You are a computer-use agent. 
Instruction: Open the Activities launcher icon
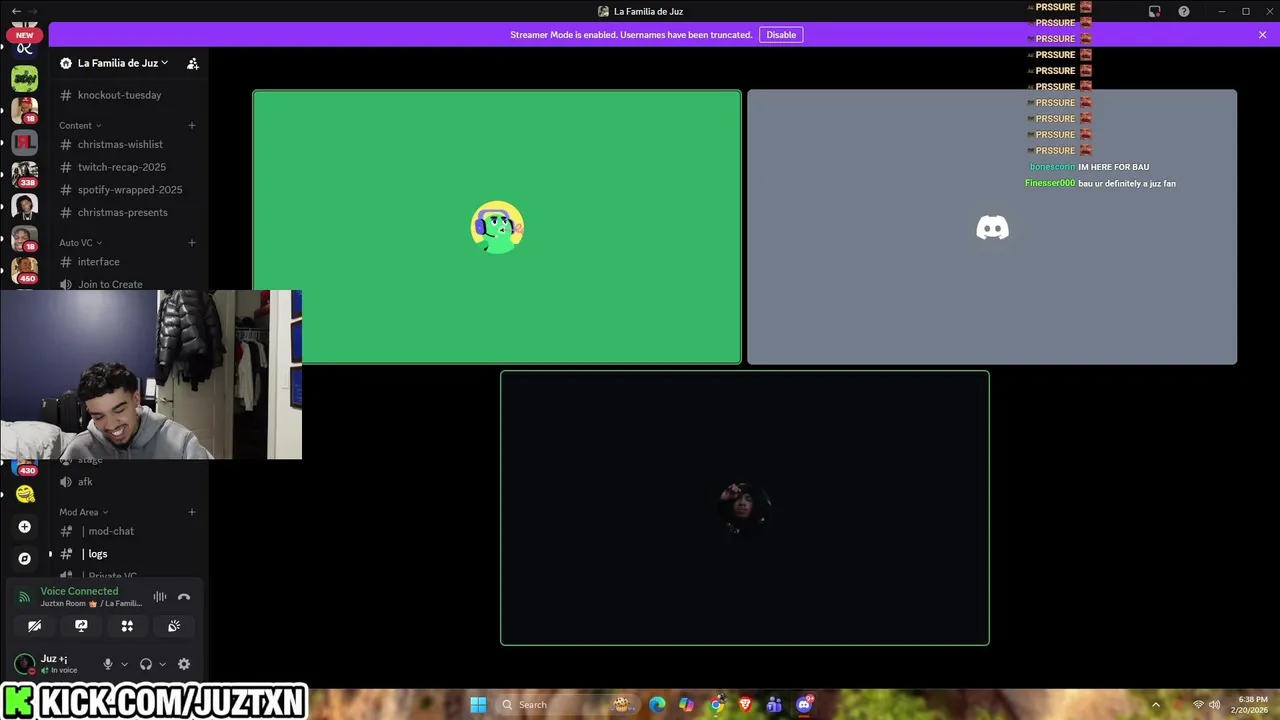127,626
